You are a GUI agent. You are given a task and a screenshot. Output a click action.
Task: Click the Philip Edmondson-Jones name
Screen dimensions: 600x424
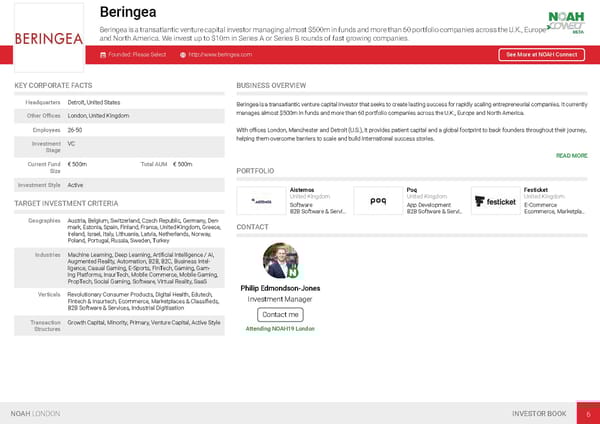pyautogui.click(x=280, y=288)
